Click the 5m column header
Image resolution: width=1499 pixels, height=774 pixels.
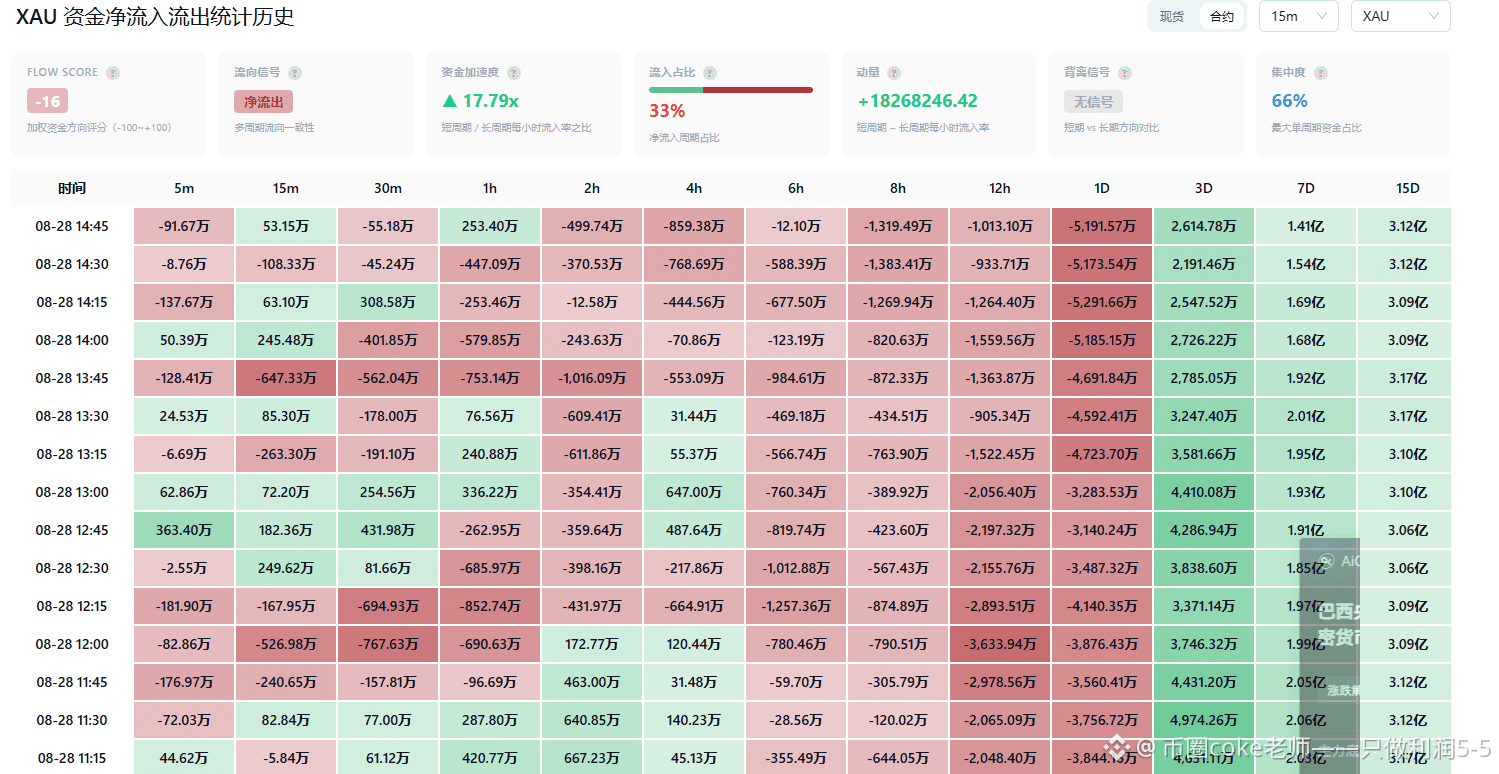(x=184, y=188)
